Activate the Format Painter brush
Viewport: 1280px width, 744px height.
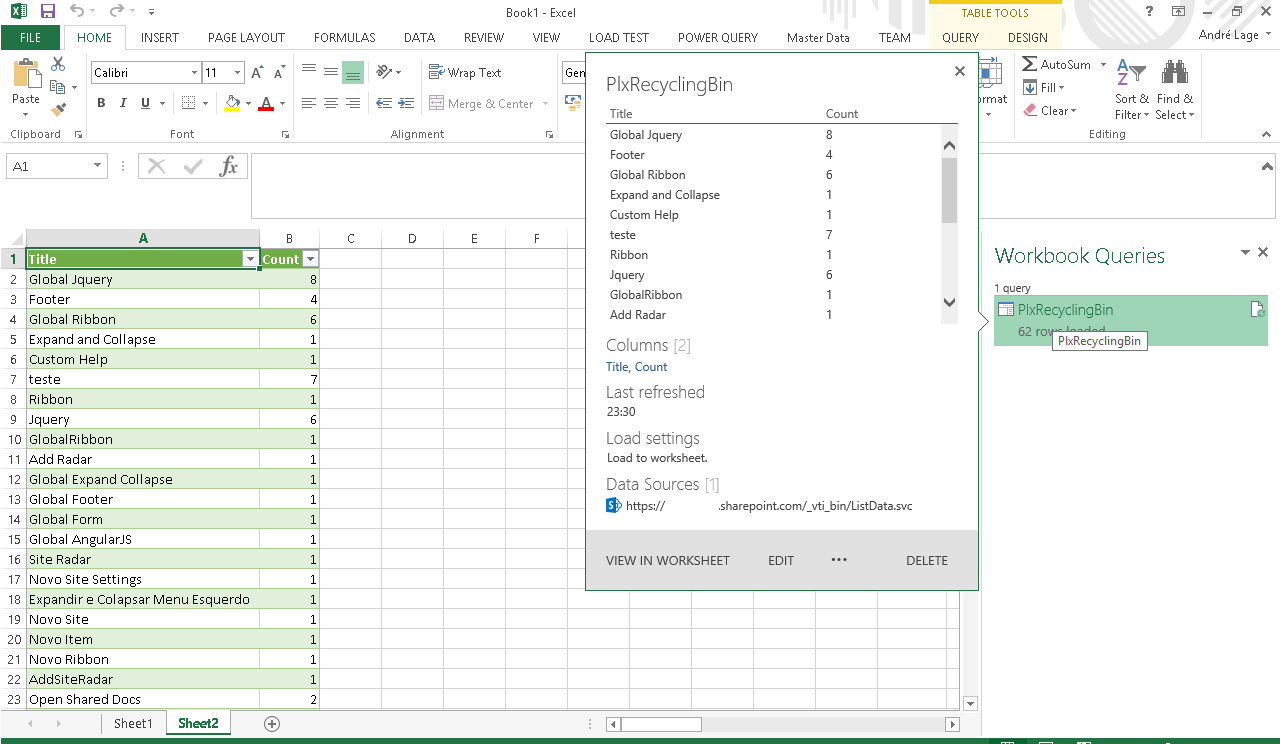(58, 109)
